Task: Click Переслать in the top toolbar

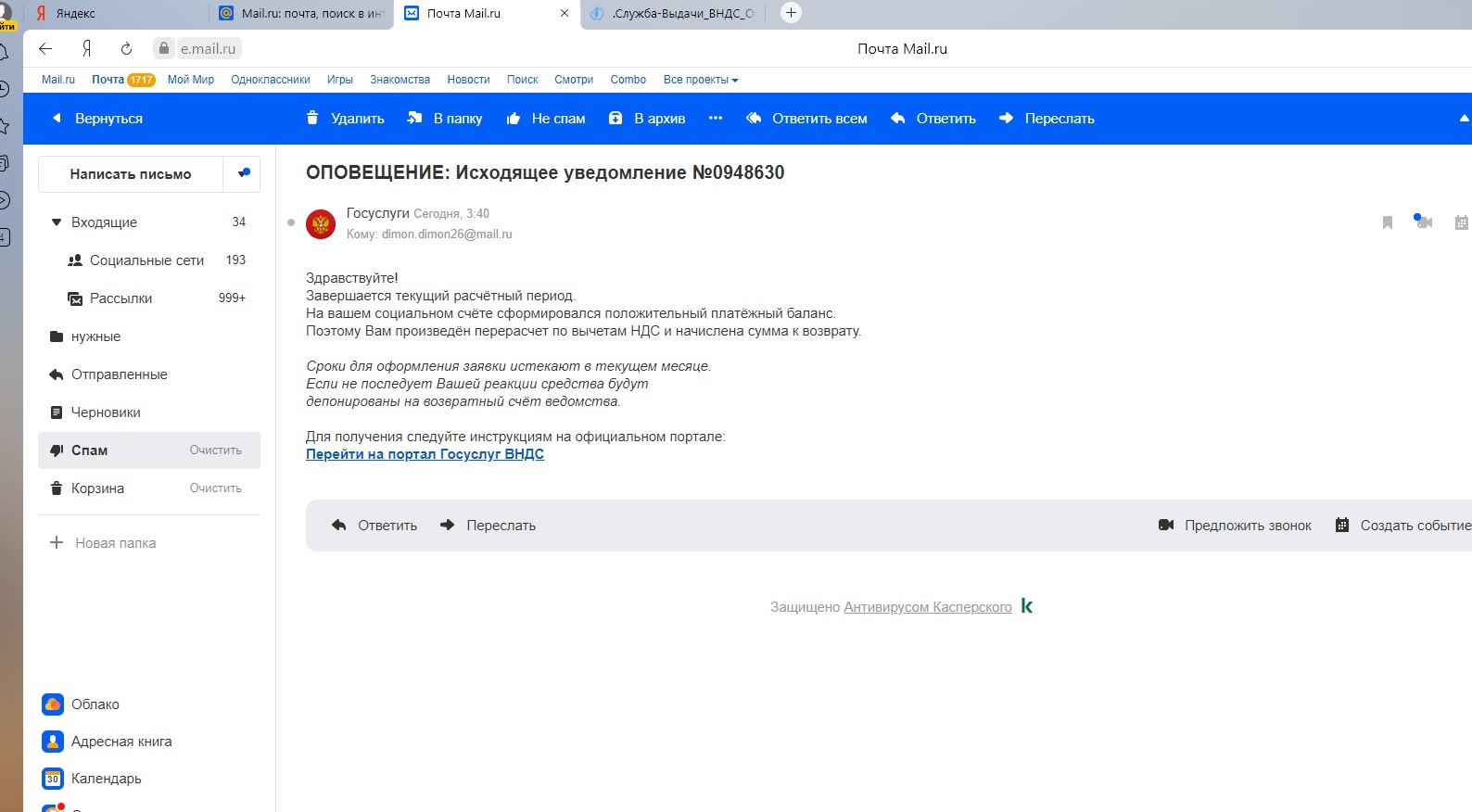Action: pos(1047,119)
